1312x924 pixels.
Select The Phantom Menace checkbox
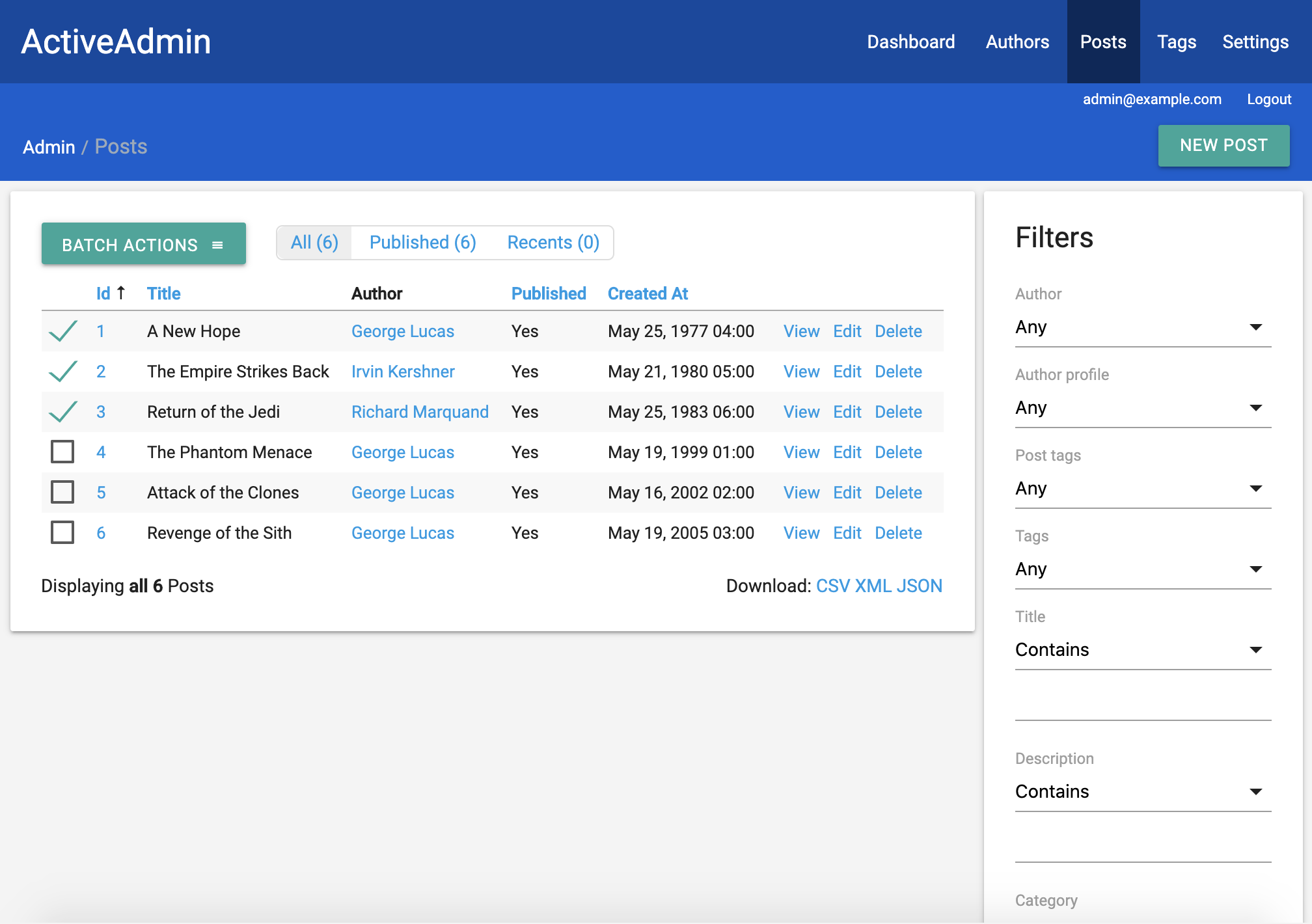point(62,452)
